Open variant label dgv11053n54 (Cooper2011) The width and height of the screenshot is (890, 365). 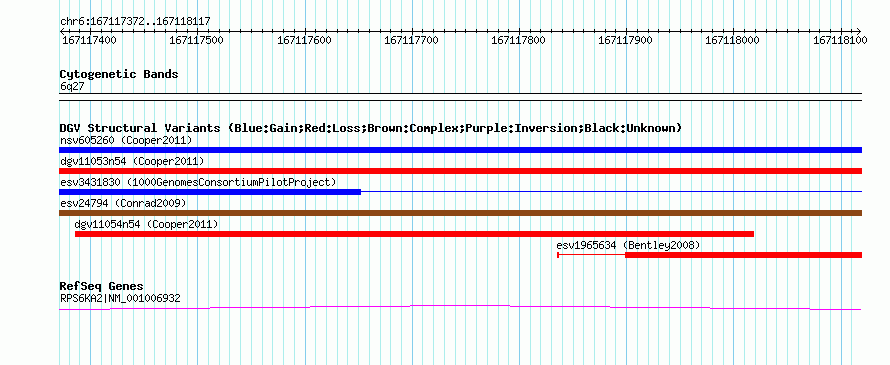(132, 161)
